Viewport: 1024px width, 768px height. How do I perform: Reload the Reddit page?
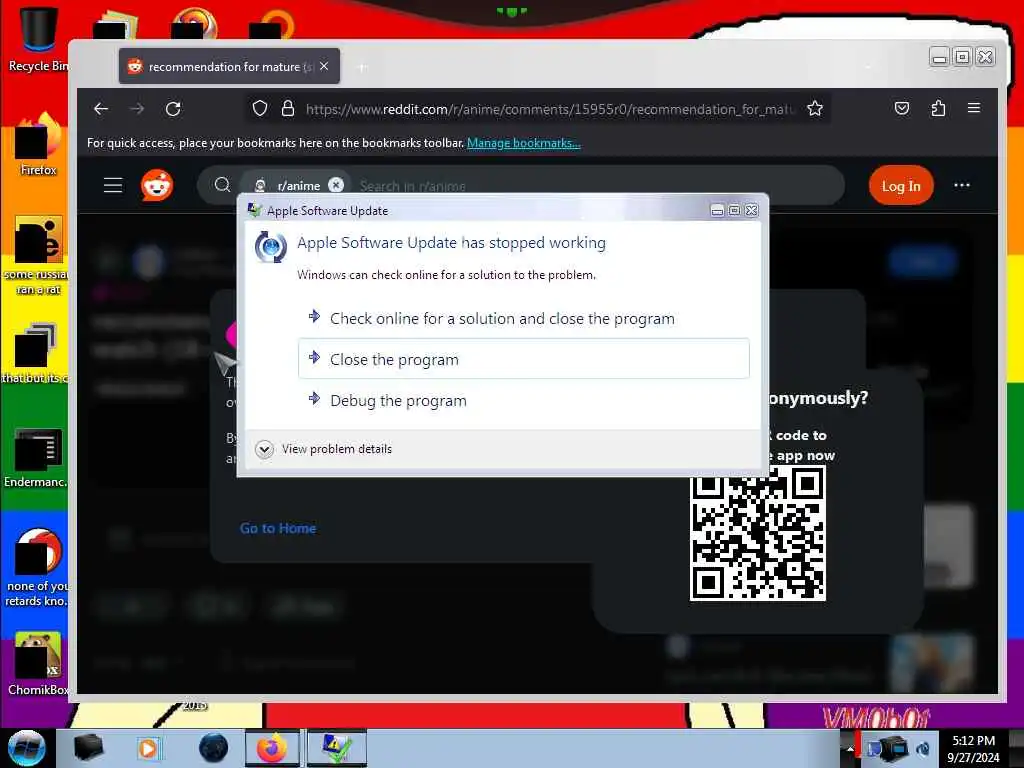pyautogui.click(x=173, y=108)
